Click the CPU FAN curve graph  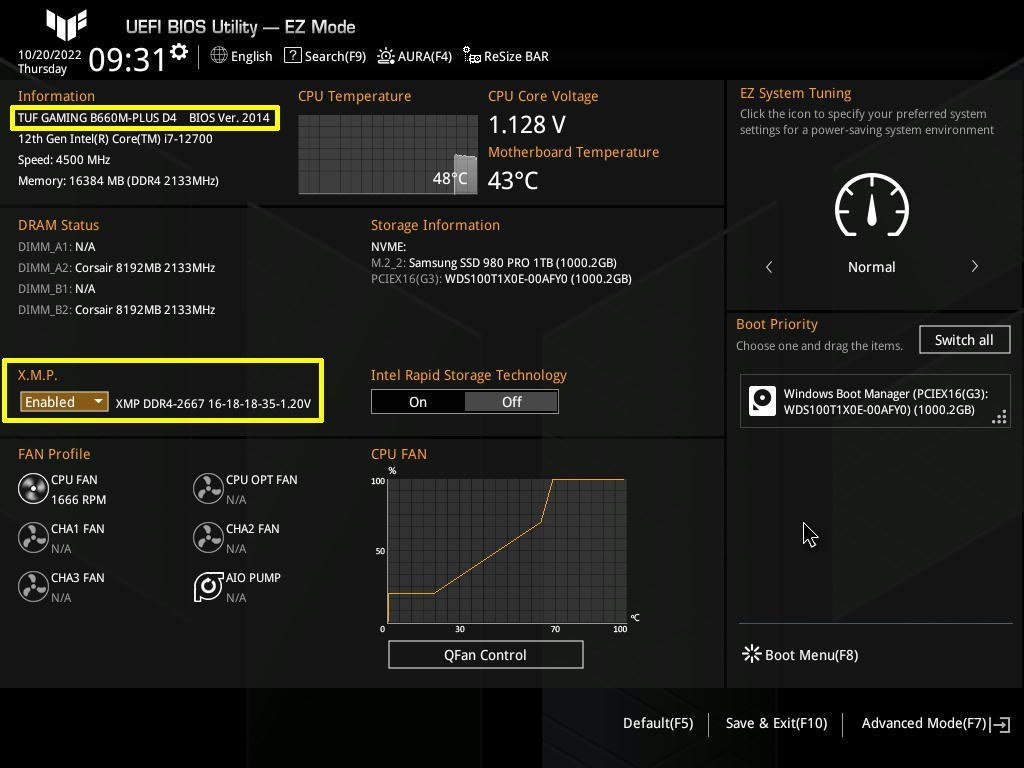505,550
